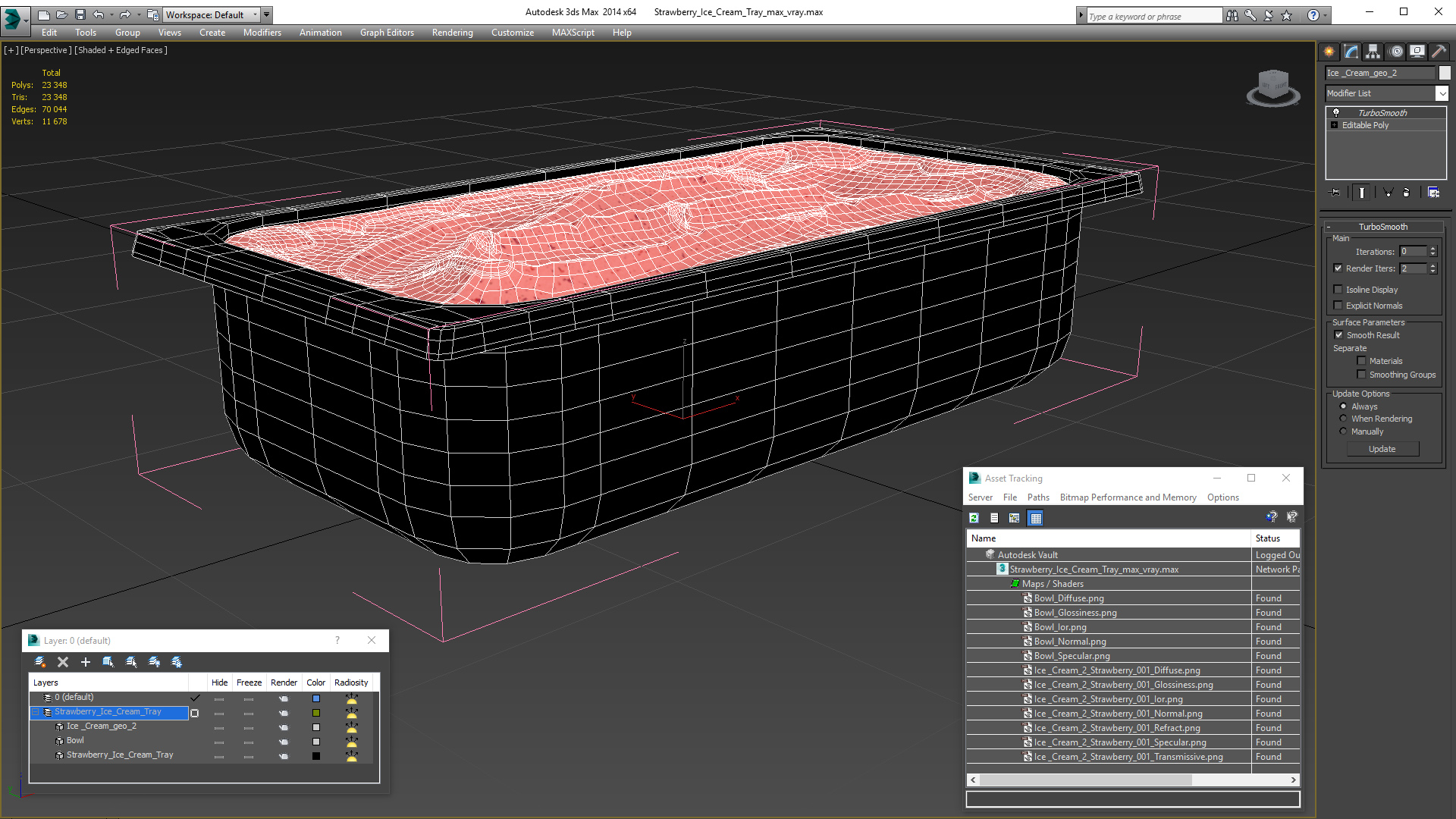Scroll the Asset Tracking file list scrollbar
1456x819 pixels.
tap(1132, 779)
